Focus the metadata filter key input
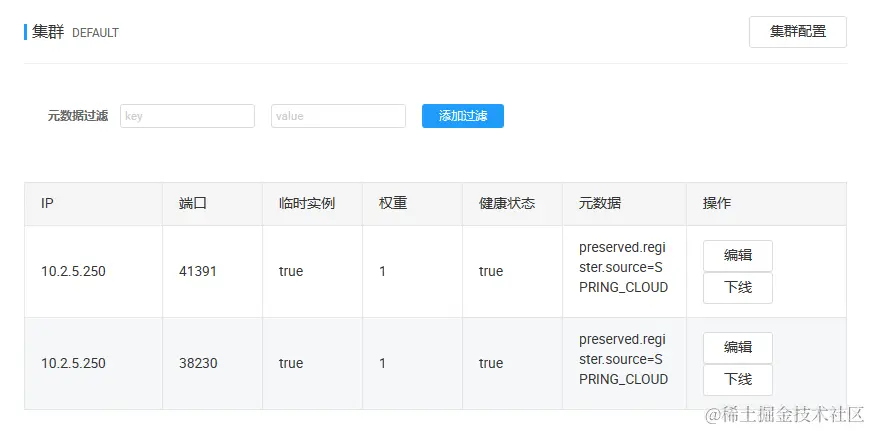This screenshot has height=431, width=871. coord(187,116)
